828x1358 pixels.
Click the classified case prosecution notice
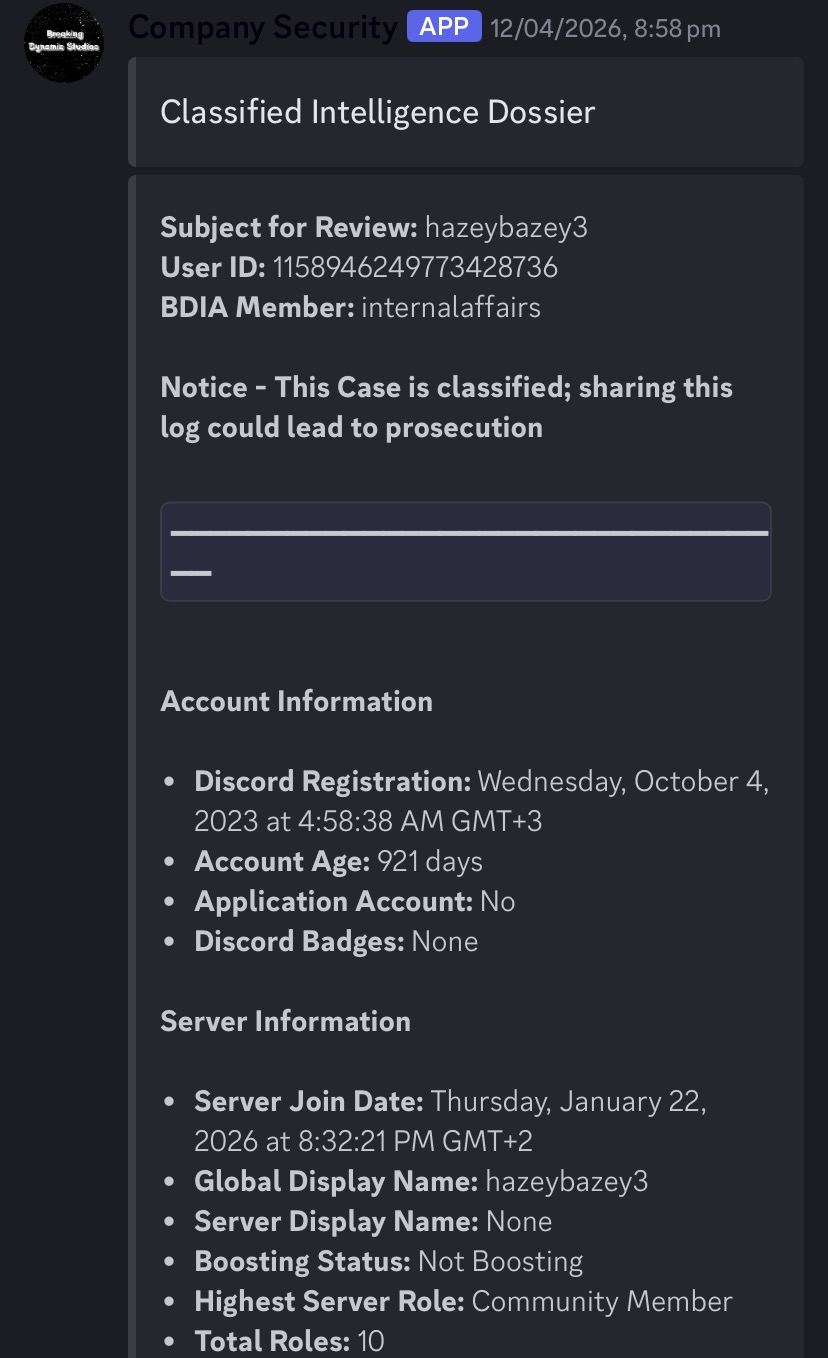[x=447, y=407]
